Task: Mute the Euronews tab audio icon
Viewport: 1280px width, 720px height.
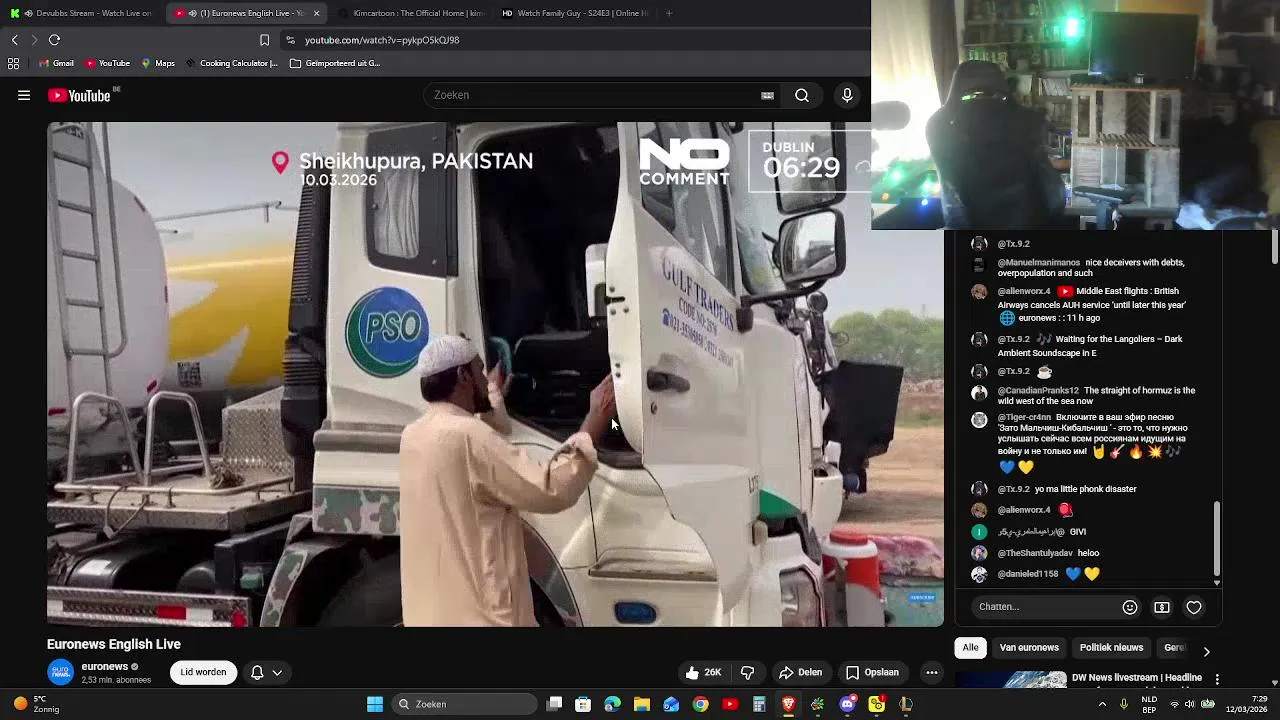Action: pos(192,13)
